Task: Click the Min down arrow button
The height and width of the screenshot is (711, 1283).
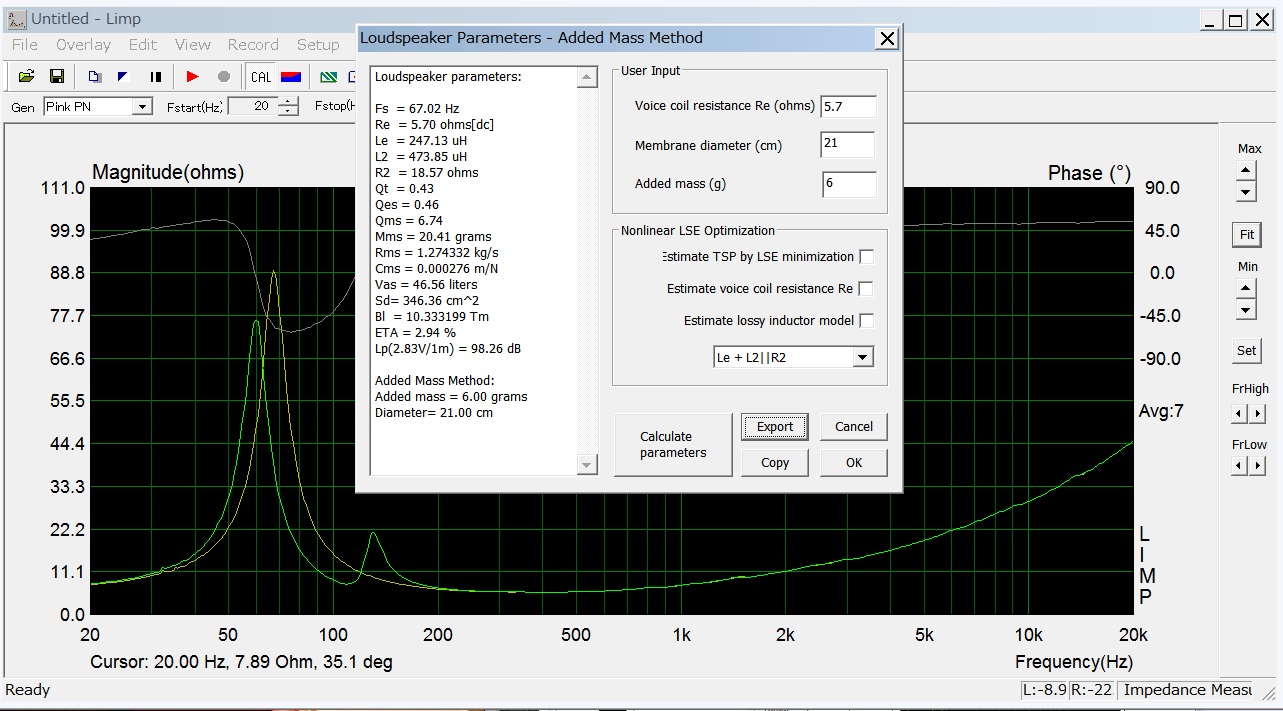Action: click(x=1245, y=309)
